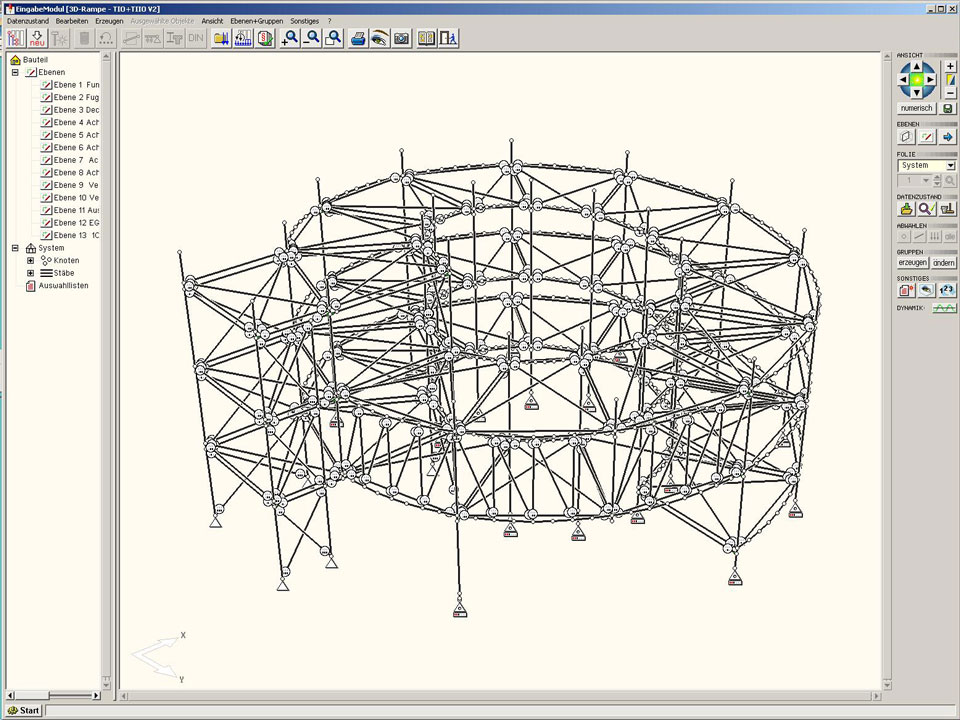Toggle the Ebene 1 layer icon
This screenshot has width=960, height=720.
point(46,85)
